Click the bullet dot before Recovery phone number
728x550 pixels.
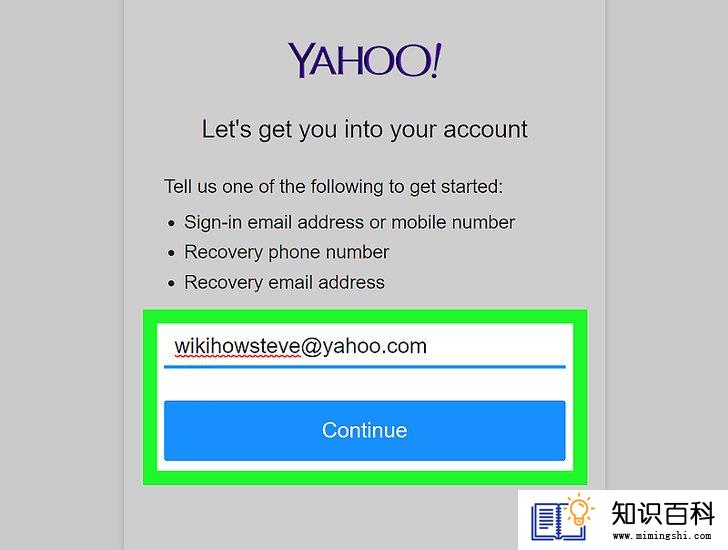pos(171,253)
